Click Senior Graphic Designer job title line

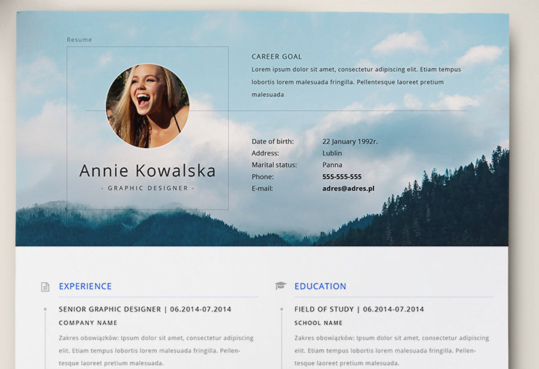coord(145,309)
